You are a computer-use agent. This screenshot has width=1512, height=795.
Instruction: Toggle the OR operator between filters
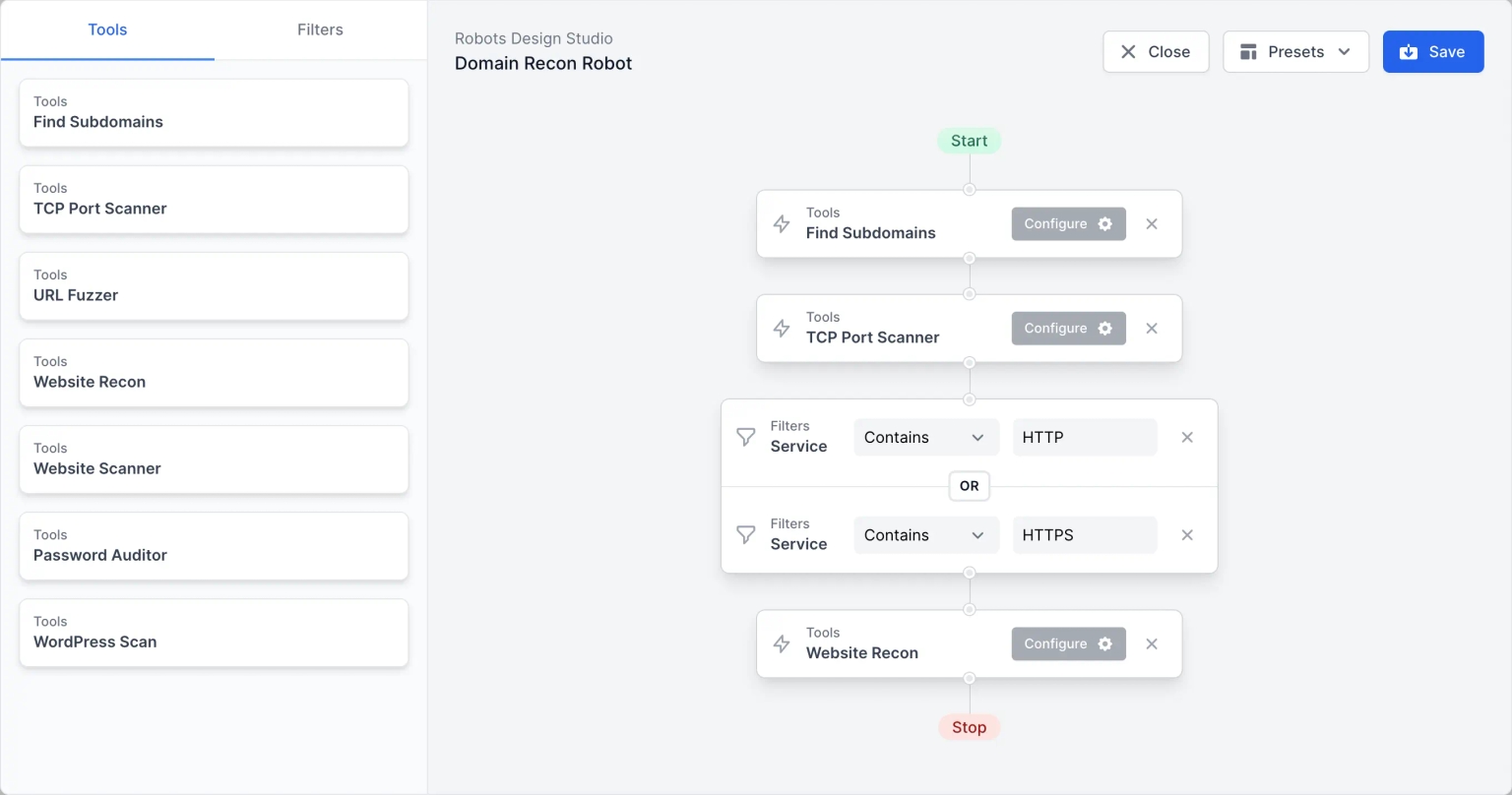click(970, 486)
